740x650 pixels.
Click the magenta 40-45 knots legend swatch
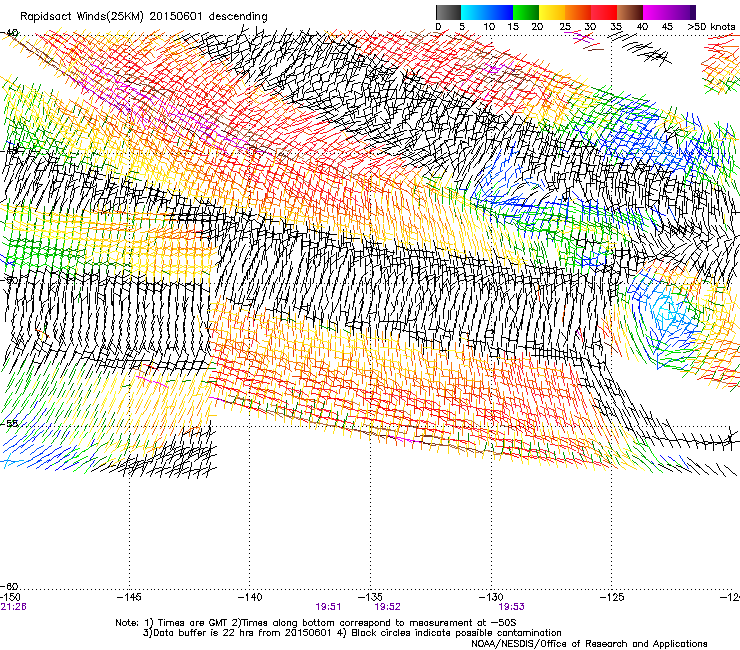pyautogui.click(x=656, y=12)
